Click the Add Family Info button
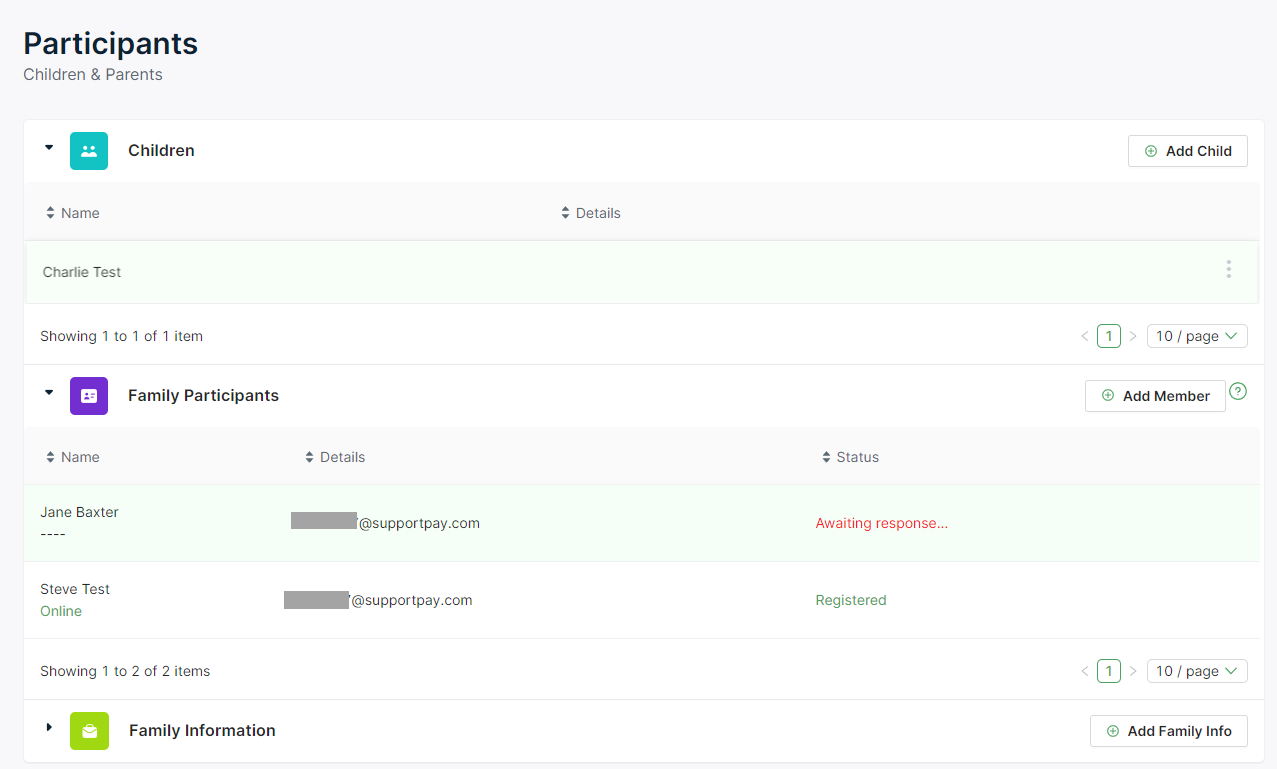The image size is (1277, 769). click(1168, 731)
